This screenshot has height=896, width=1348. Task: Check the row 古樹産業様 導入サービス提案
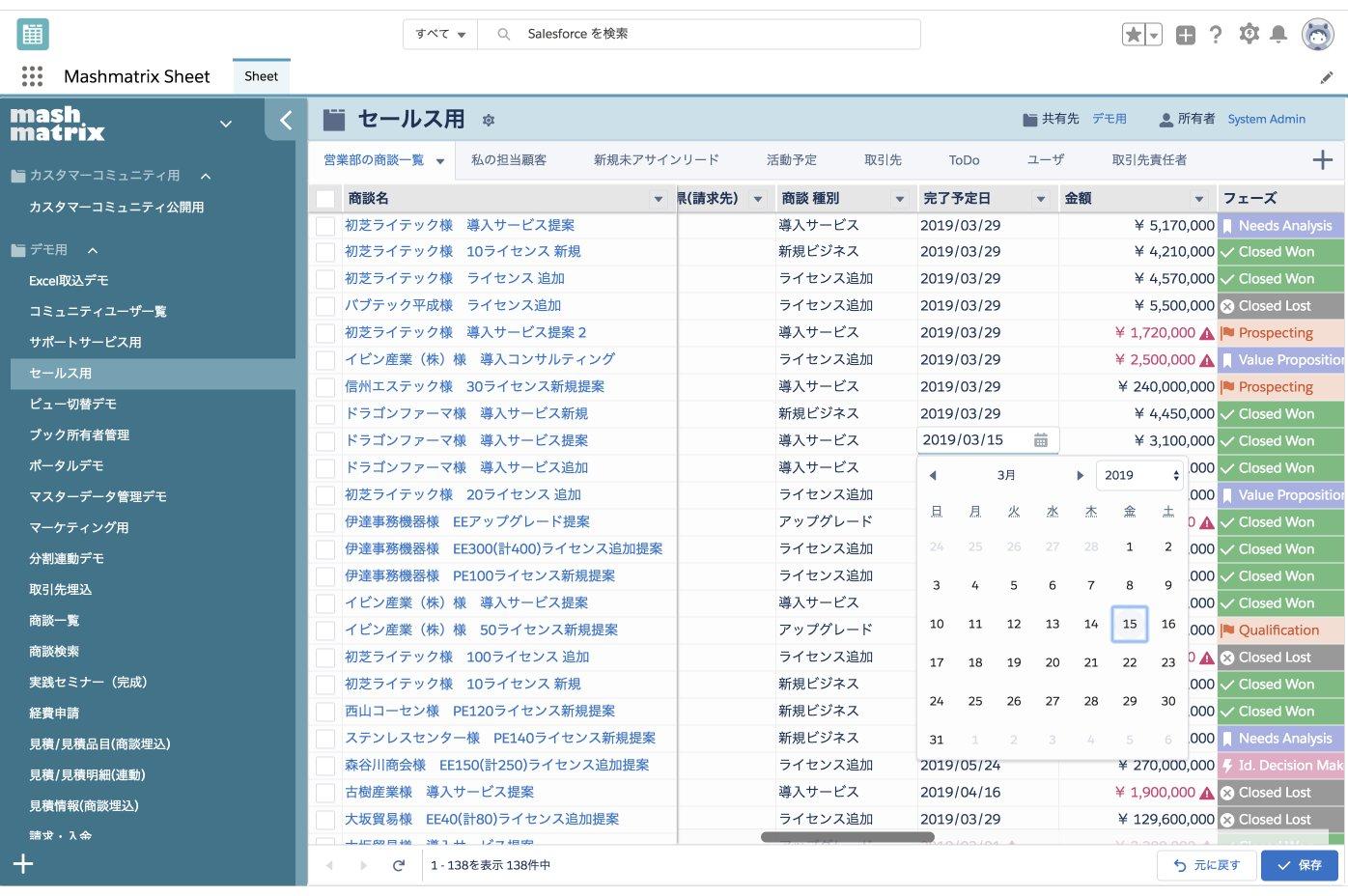point(325,794)
